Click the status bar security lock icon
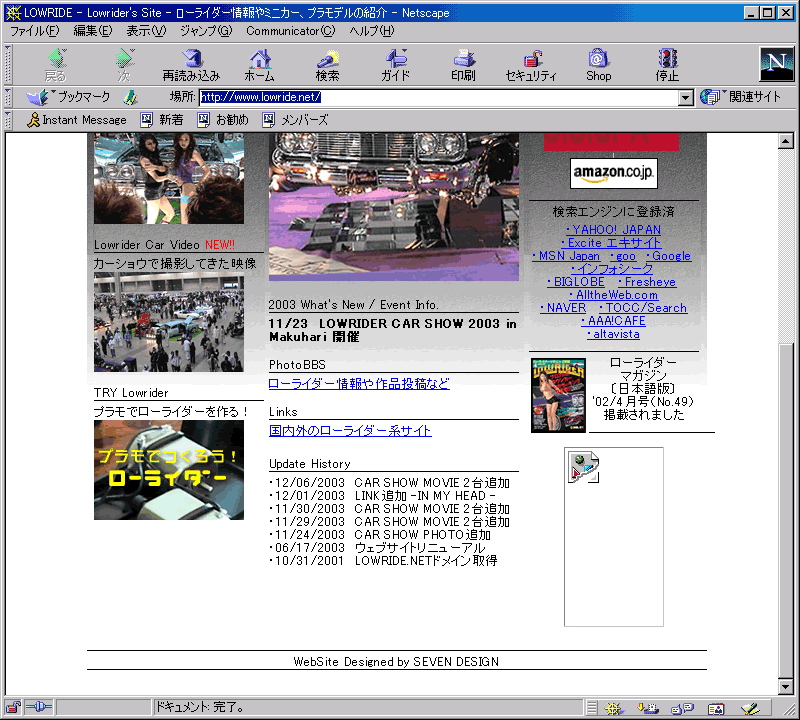Screen dimensions: 800x720 point(13,707)
